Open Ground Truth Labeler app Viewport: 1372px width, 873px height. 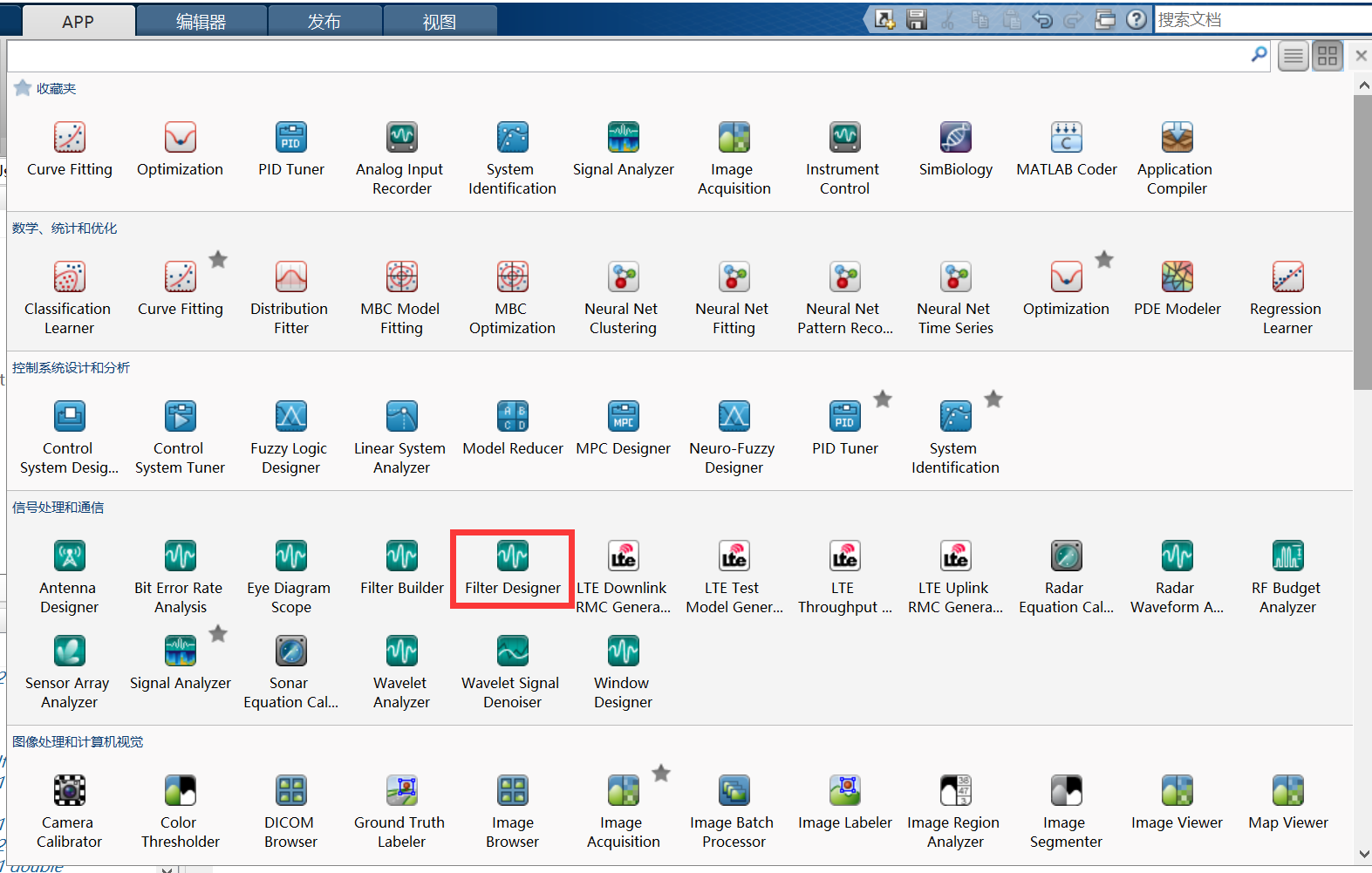[401, 812]
